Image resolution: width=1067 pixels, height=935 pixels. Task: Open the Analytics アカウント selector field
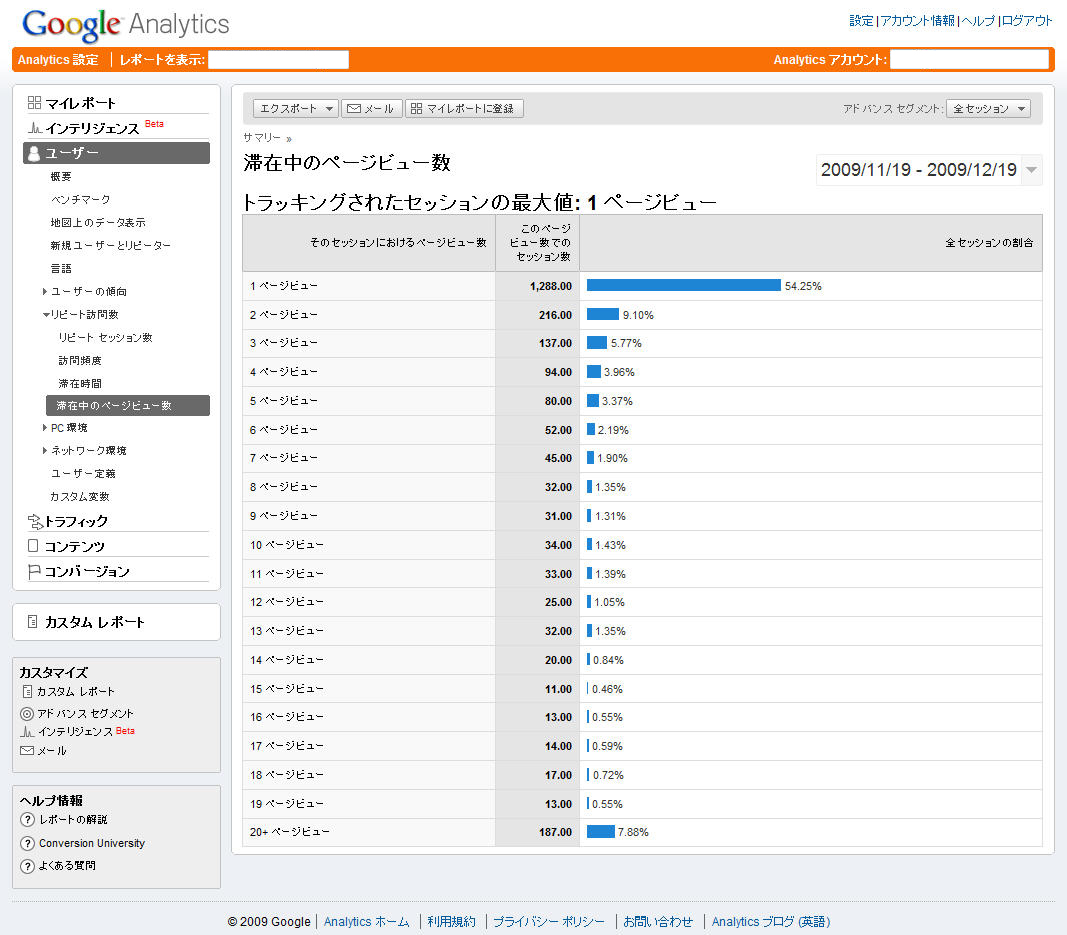pos(969,60)
